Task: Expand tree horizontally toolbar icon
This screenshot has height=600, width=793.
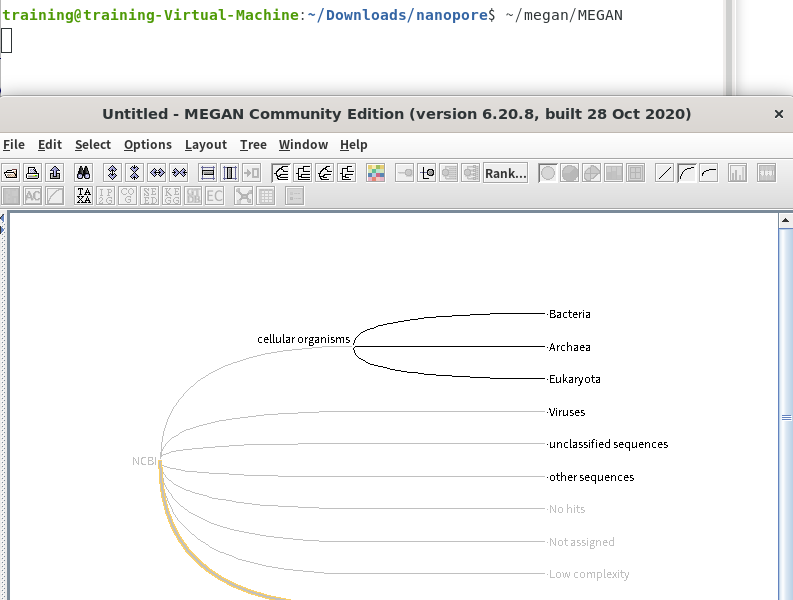Action: click(157, 173)
